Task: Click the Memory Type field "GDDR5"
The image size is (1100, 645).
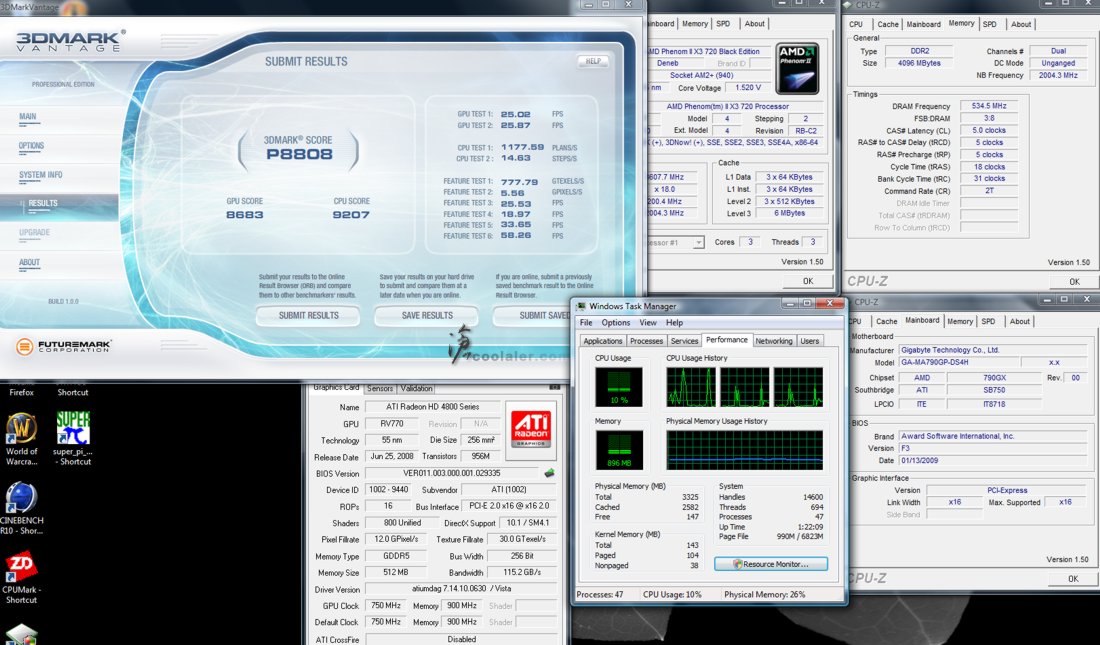Action: [396, 556]
